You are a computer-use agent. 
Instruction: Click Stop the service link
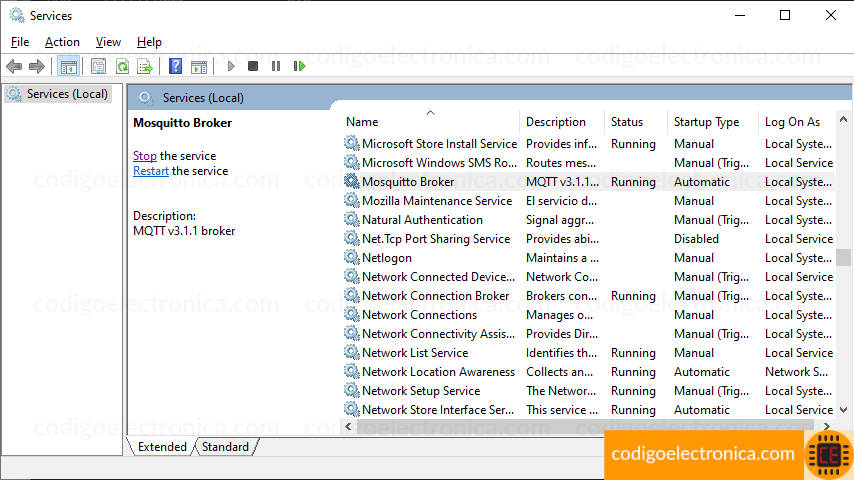pyautogui.click(x=144, y=156)
